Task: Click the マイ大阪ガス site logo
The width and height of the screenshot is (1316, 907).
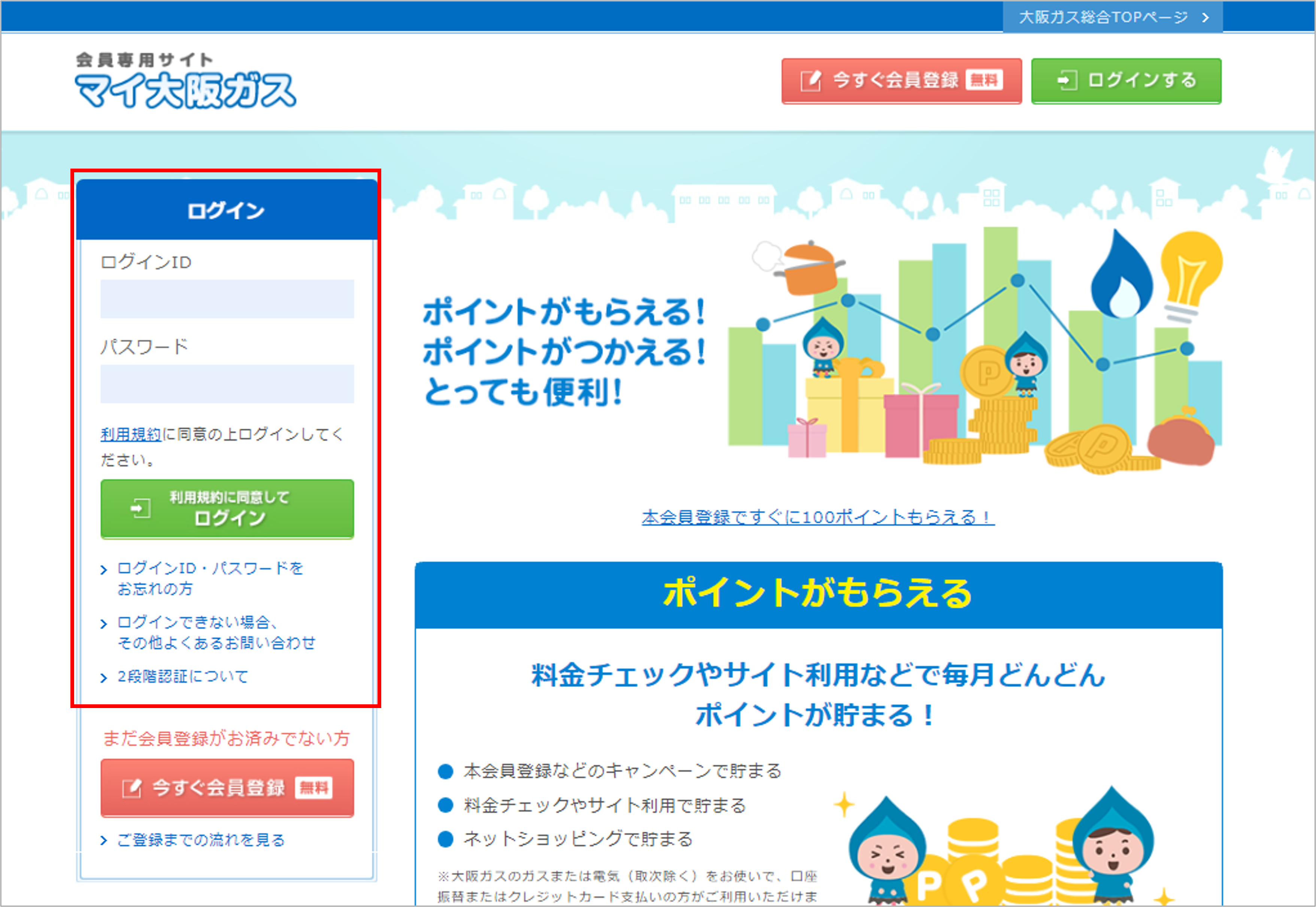Action: [x=186, y=90]
